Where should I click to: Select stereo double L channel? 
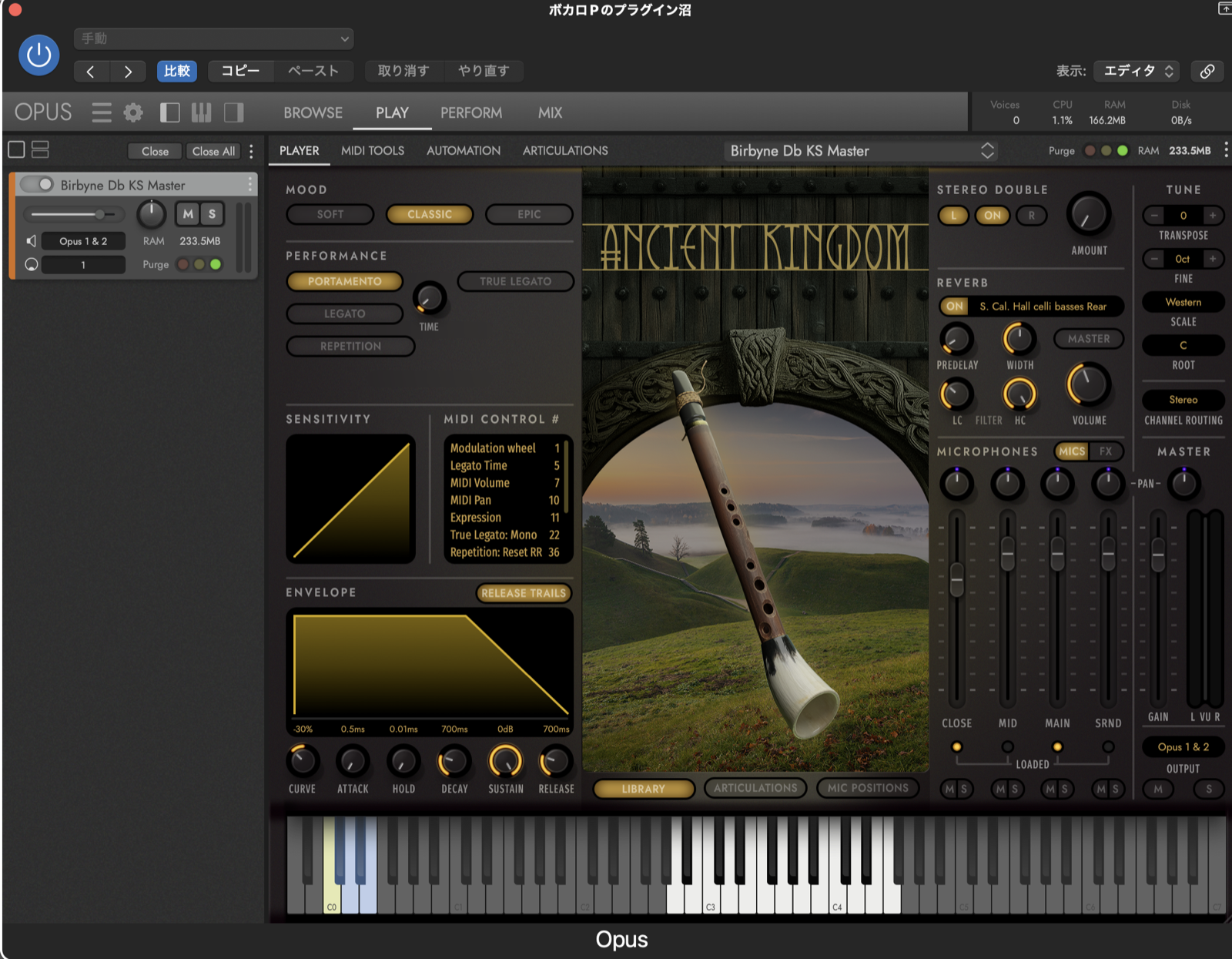(x=953, y=216)
